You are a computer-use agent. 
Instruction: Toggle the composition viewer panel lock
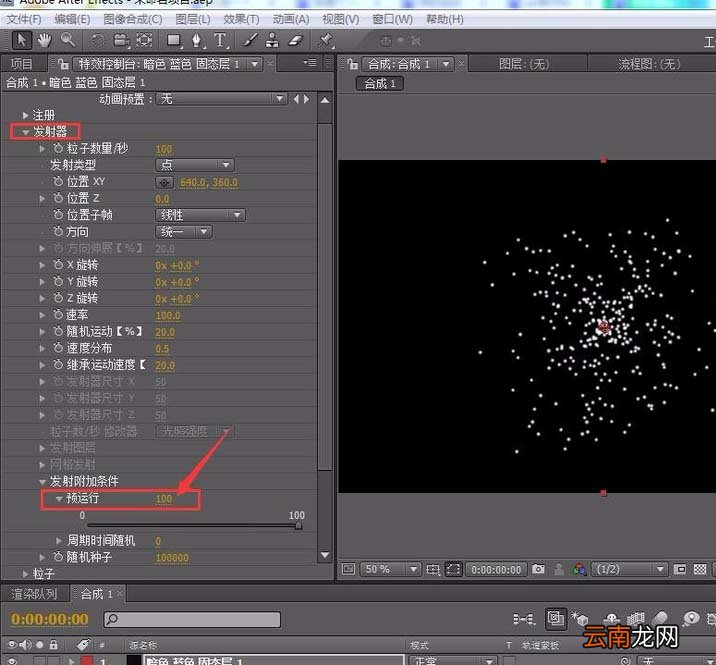tap(352, 64)
